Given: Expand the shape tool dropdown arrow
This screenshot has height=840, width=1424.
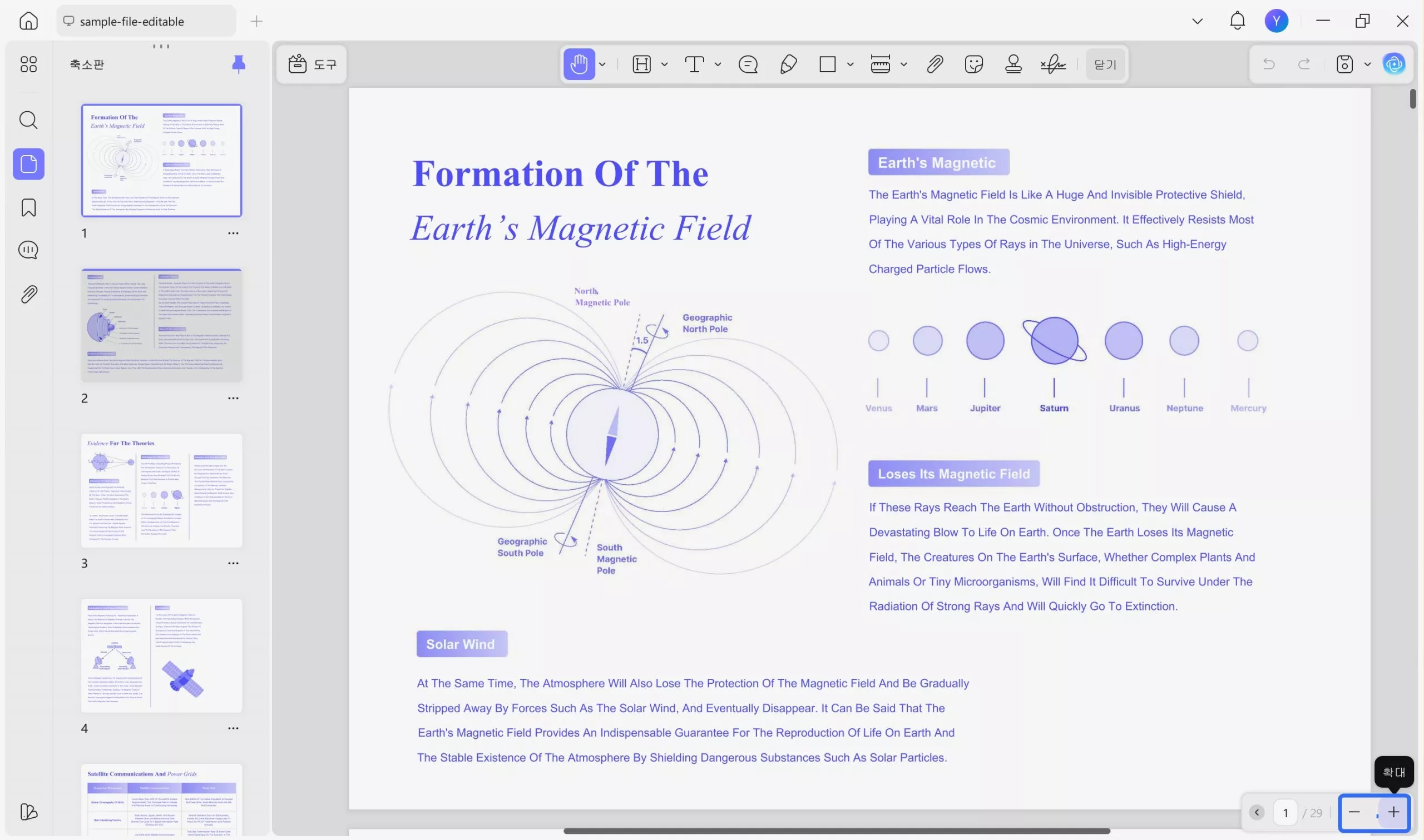Looking at the screenshot, I should (850, 64).
